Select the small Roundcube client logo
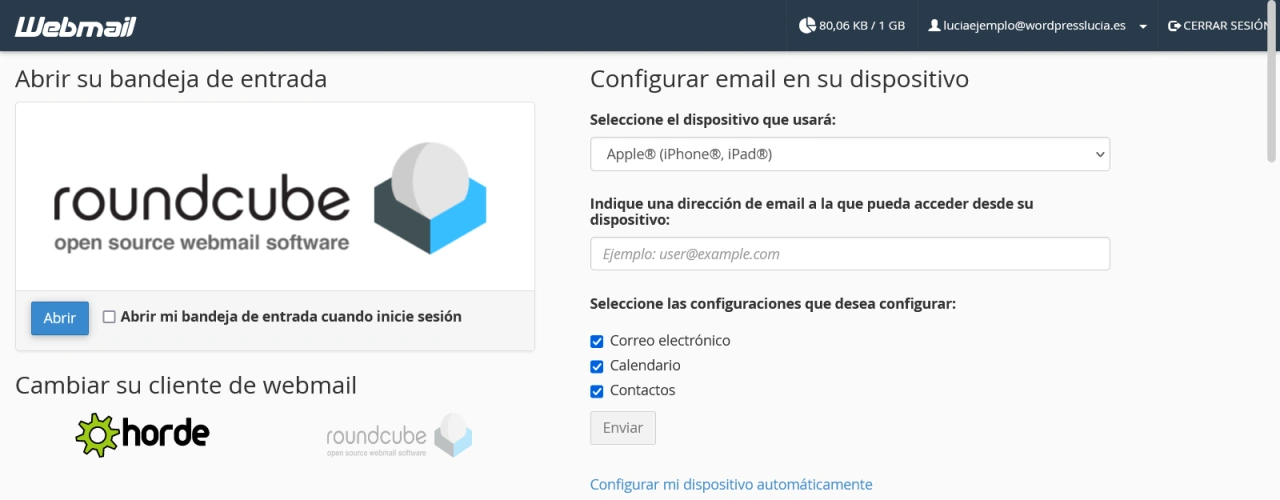This screenshot has width=1280, height=500. 399,436
